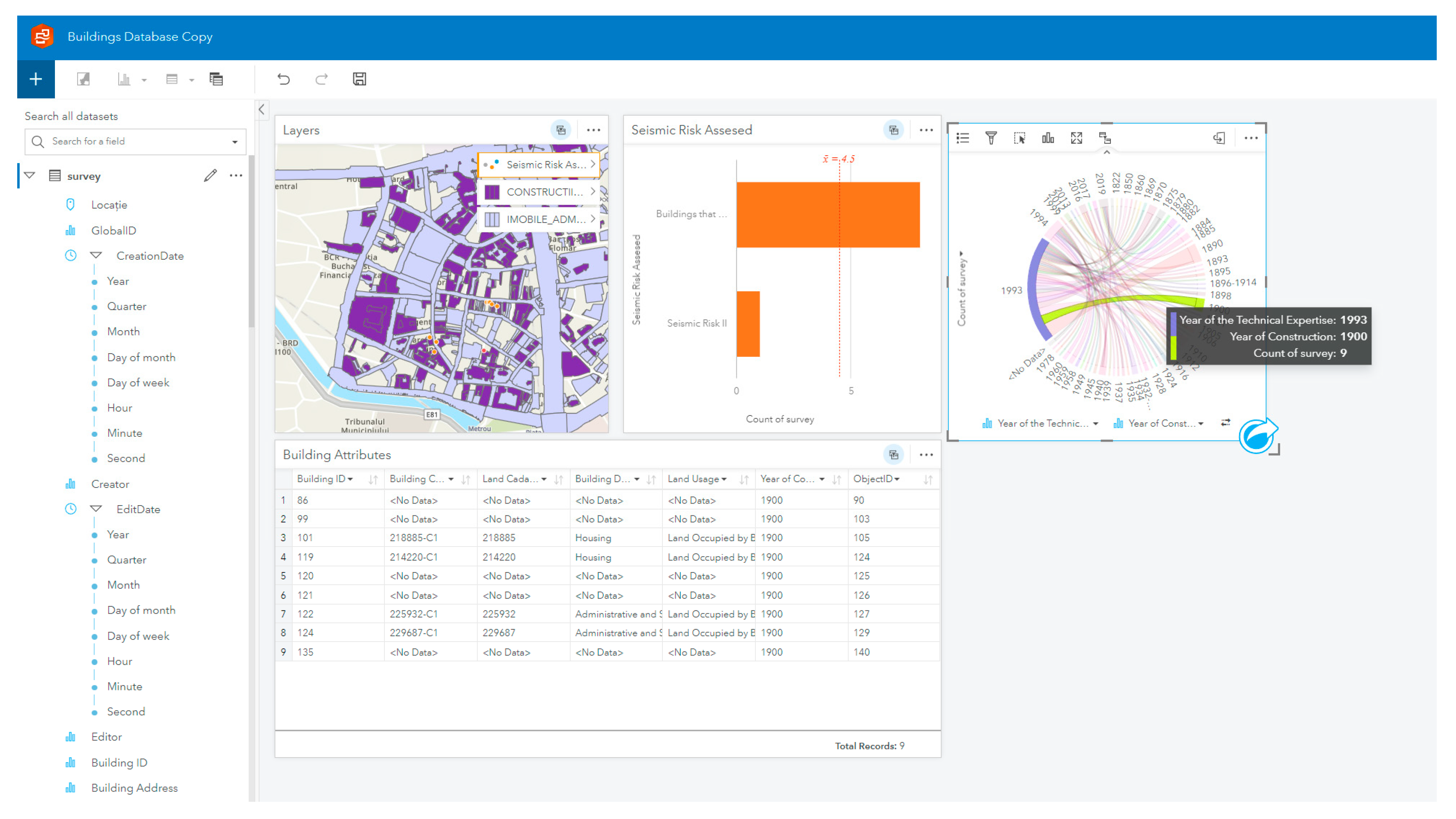Toggle card filter on Seismic Risk Assesed card
Image resolution: width=1456 pixels, height=819 pixels.
(x=893, y=130)
